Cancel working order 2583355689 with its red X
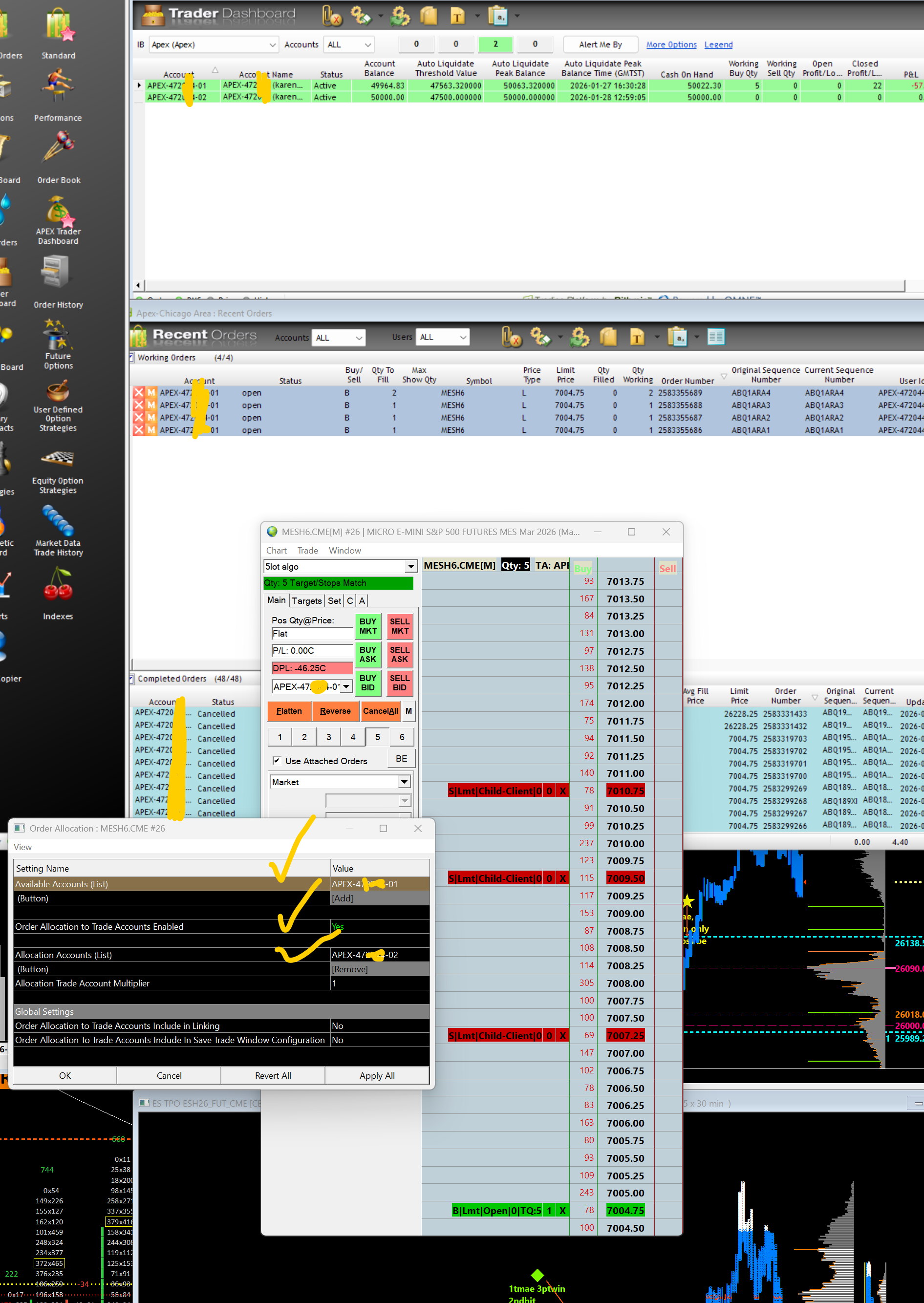This screenshot has height=1303, width=924. pos(139,393)
